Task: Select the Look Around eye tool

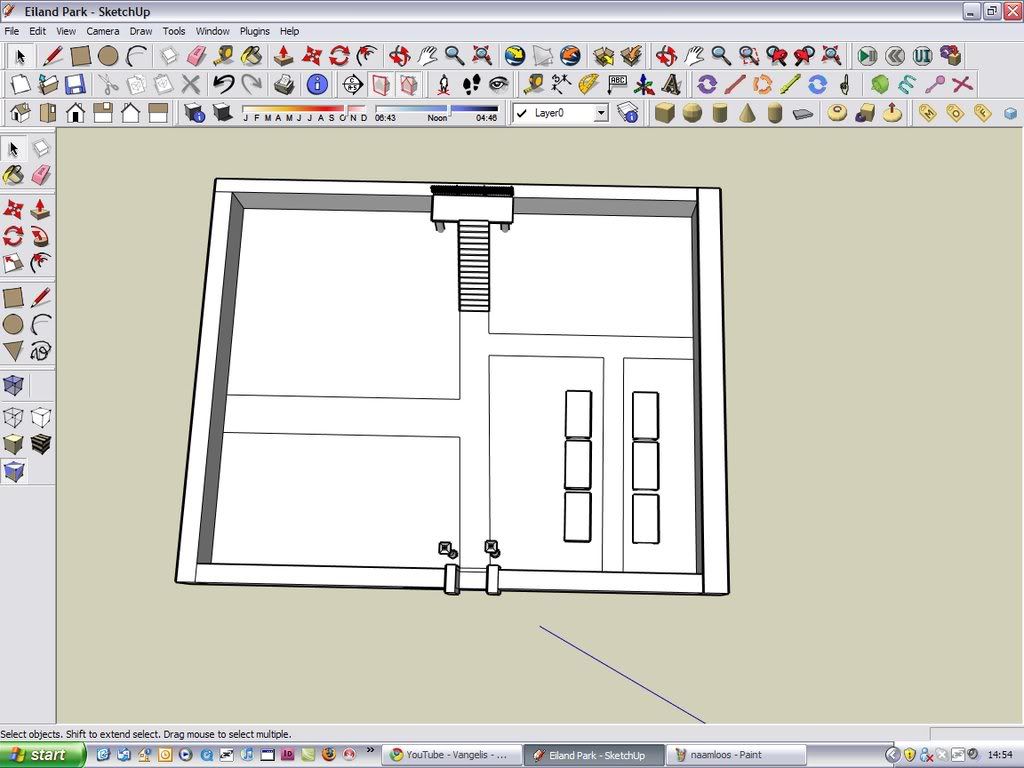Action: click(x=498, y=84)
